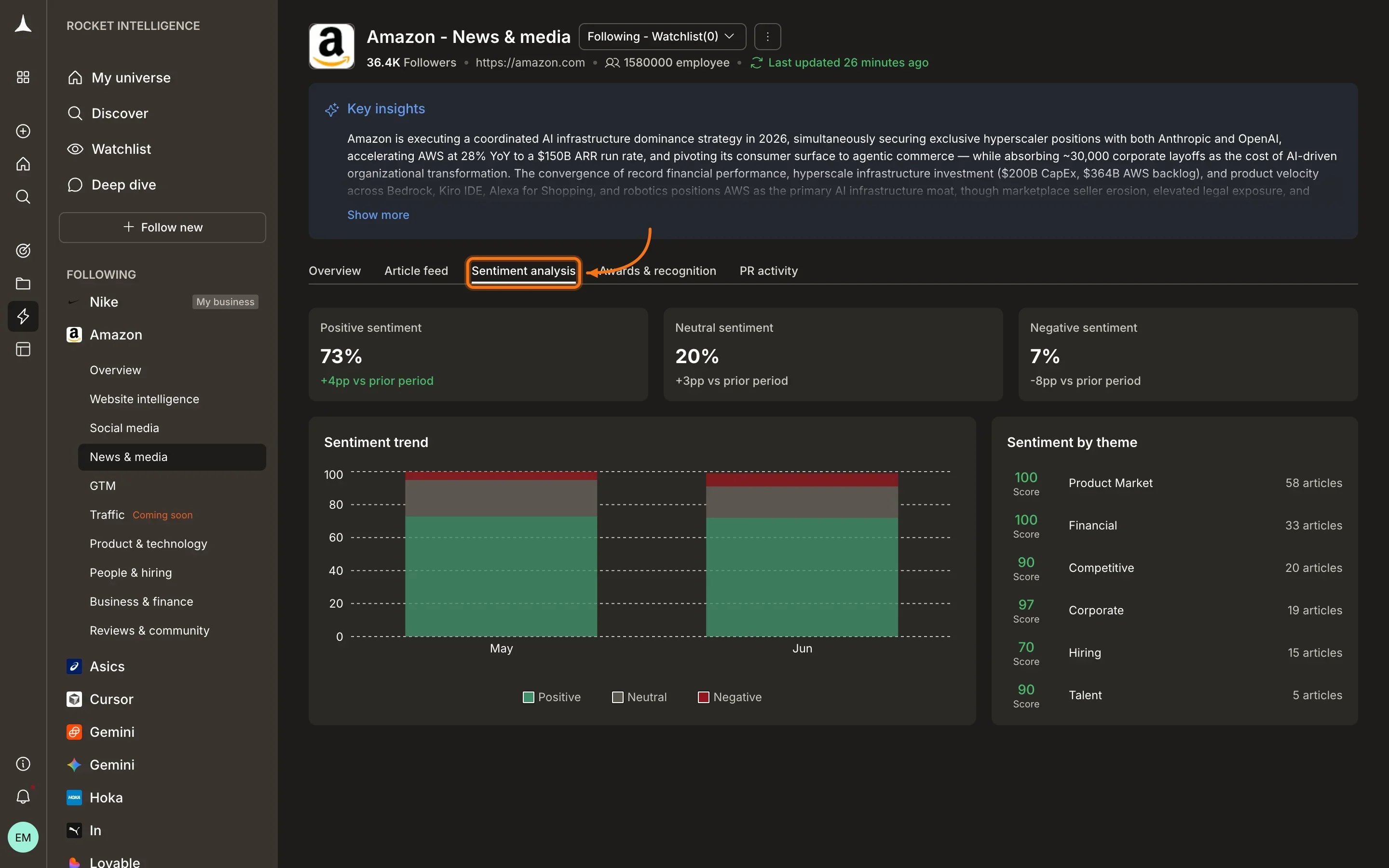Click the employees icon beside 1580000 employee
The image size is (1389, 868).
click(612, 63)
